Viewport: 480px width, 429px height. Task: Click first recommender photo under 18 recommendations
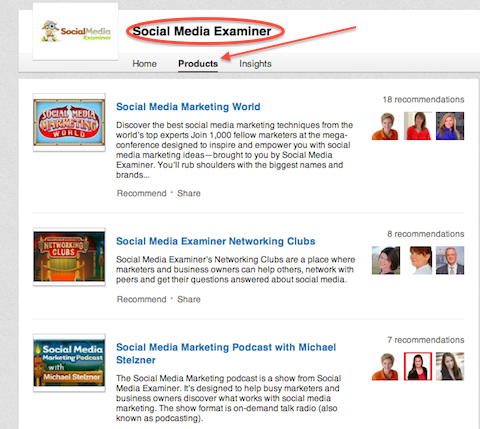(x=386, y=126)
